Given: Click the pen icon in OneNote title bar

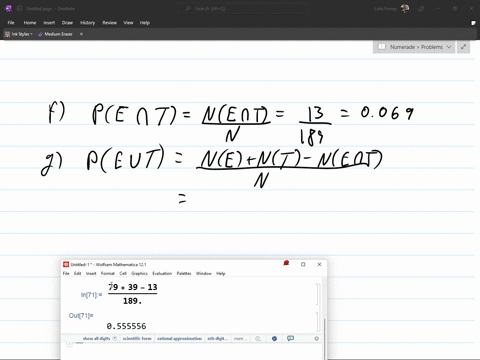Looking at the screenshot, I should 421,9.
